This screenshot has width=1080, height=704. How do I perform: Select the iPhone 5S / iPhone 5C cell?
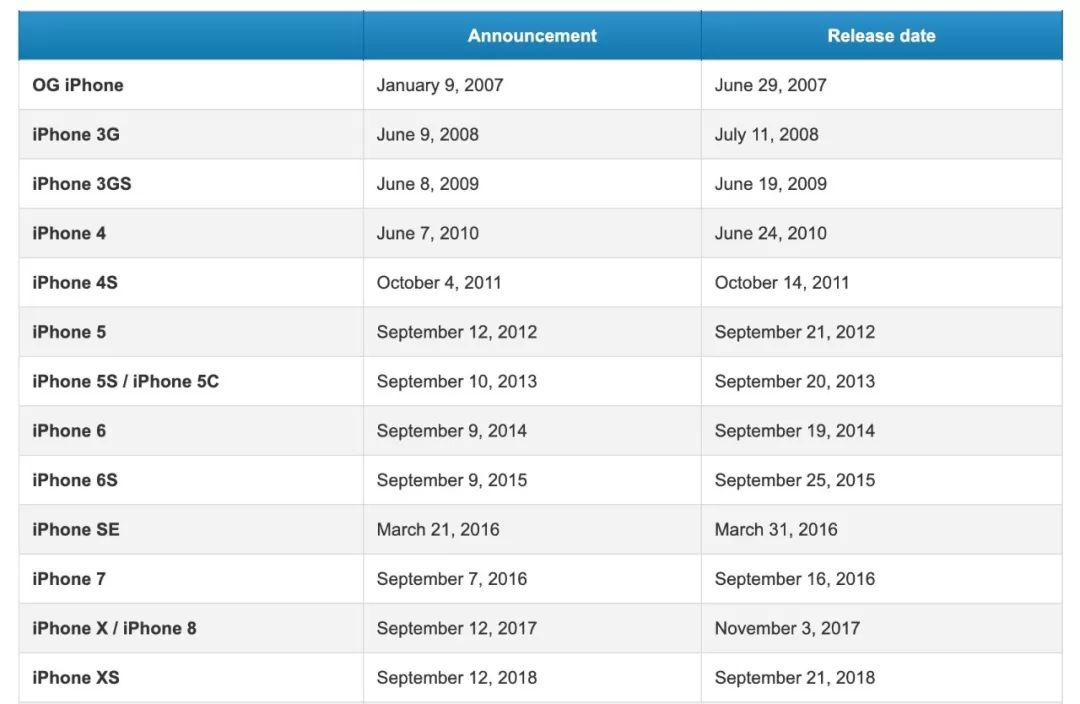pyautogui.click(x=126, y=381)
